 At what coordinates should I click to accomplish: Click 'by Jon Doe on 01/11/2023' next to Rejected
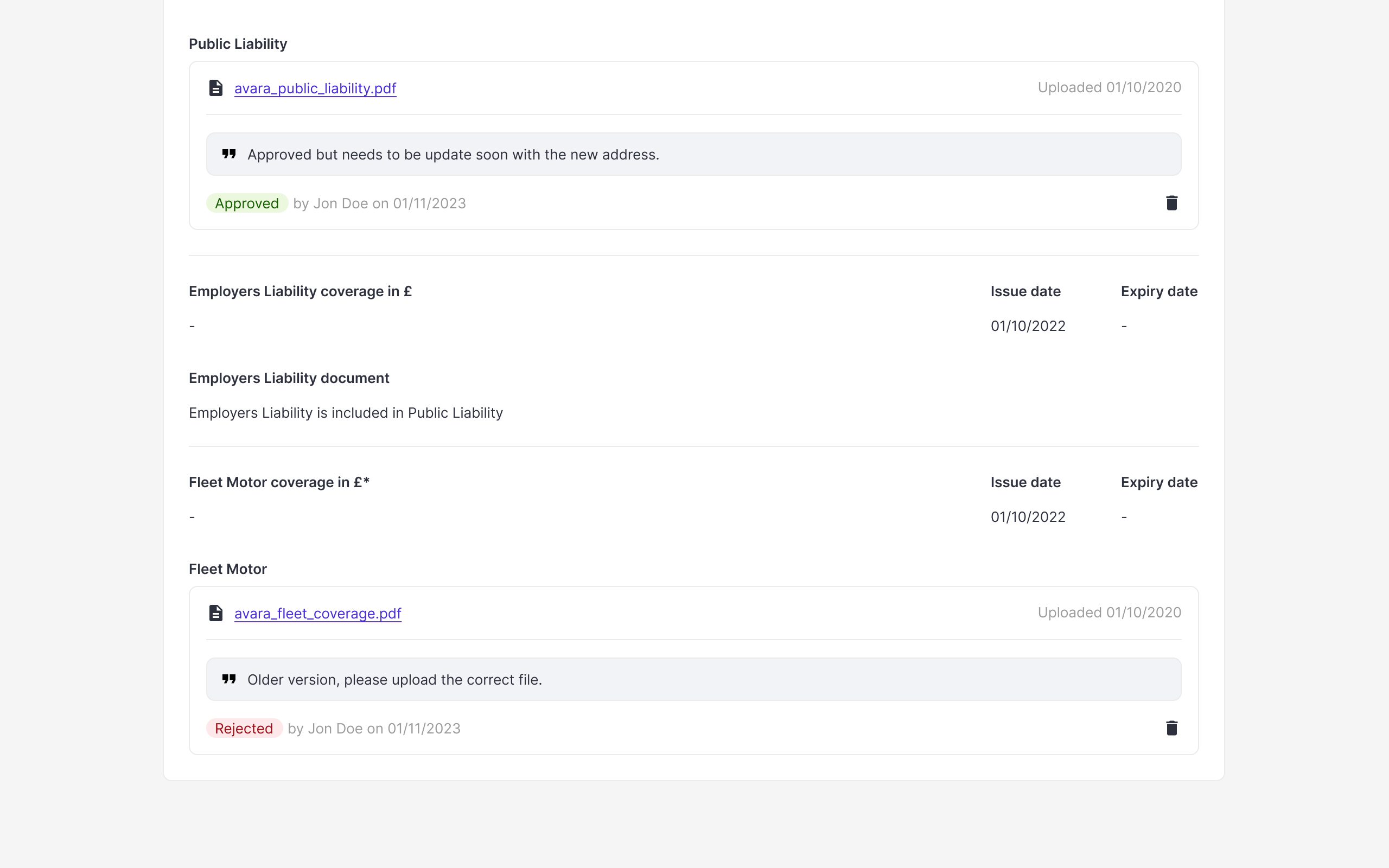coord(374,729)
